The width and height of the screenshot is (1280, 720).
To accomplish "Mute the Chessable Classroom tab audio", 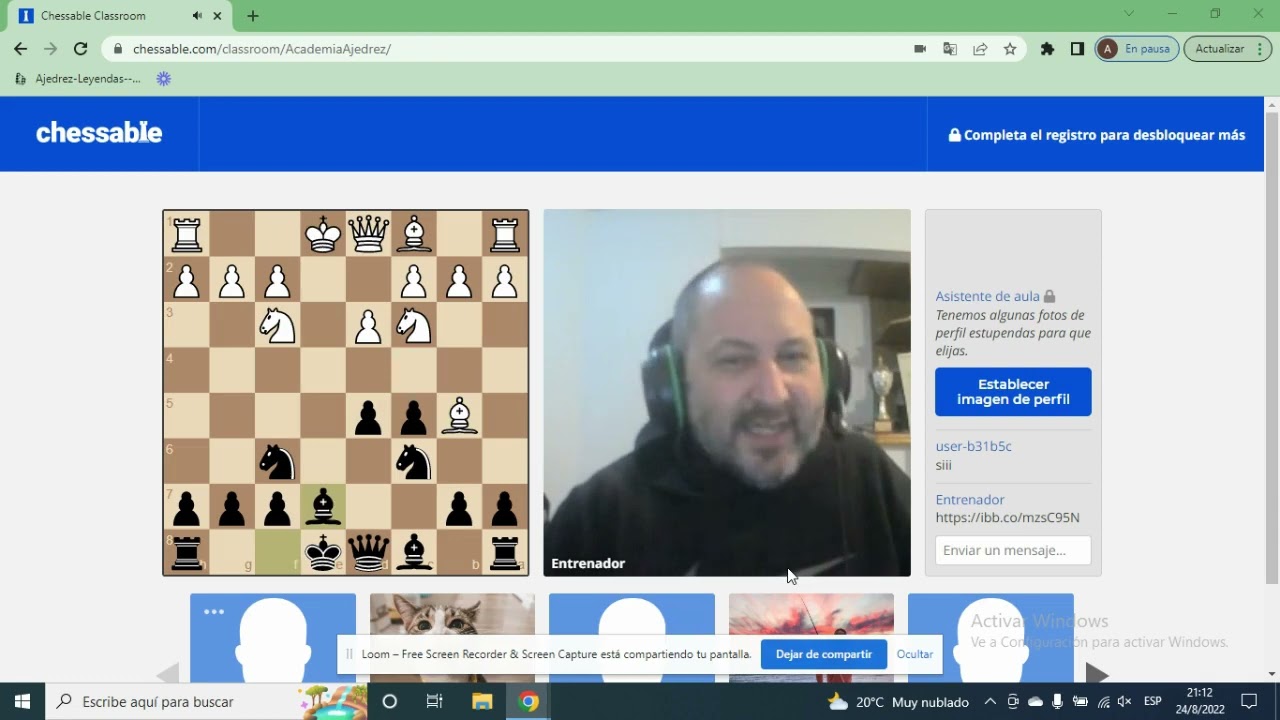I will pyautogui.click(x=197, y=16).
